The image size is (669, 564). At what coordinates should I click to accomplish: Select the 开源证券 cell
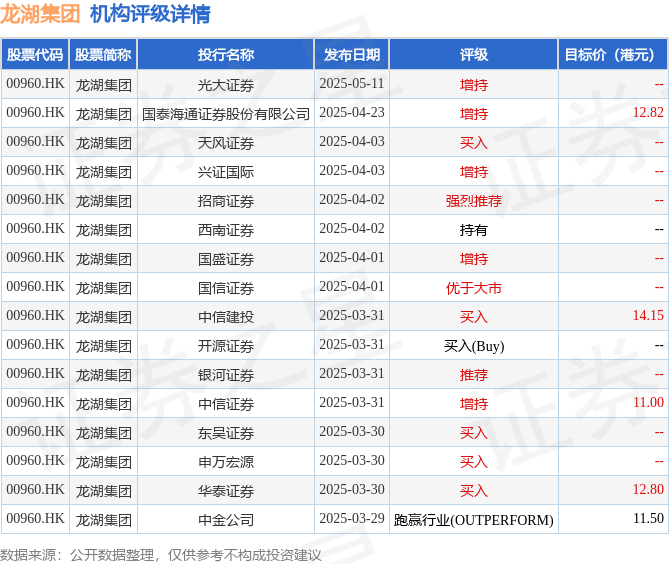tap(226, 346)
